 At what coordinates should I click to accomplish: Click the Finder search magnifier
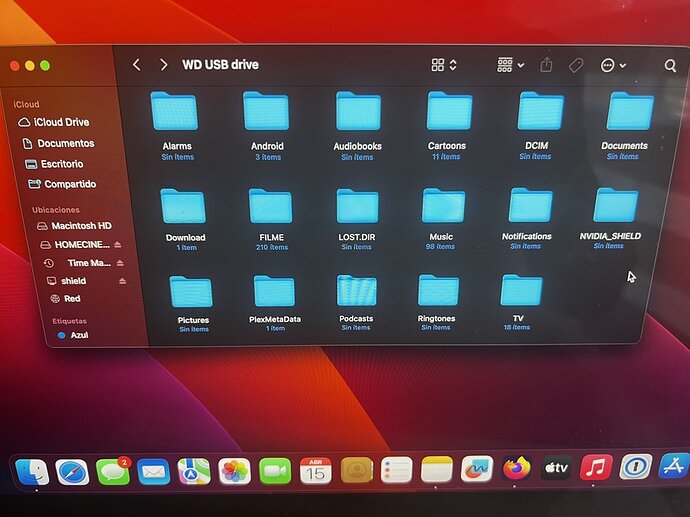coord(670,66)
